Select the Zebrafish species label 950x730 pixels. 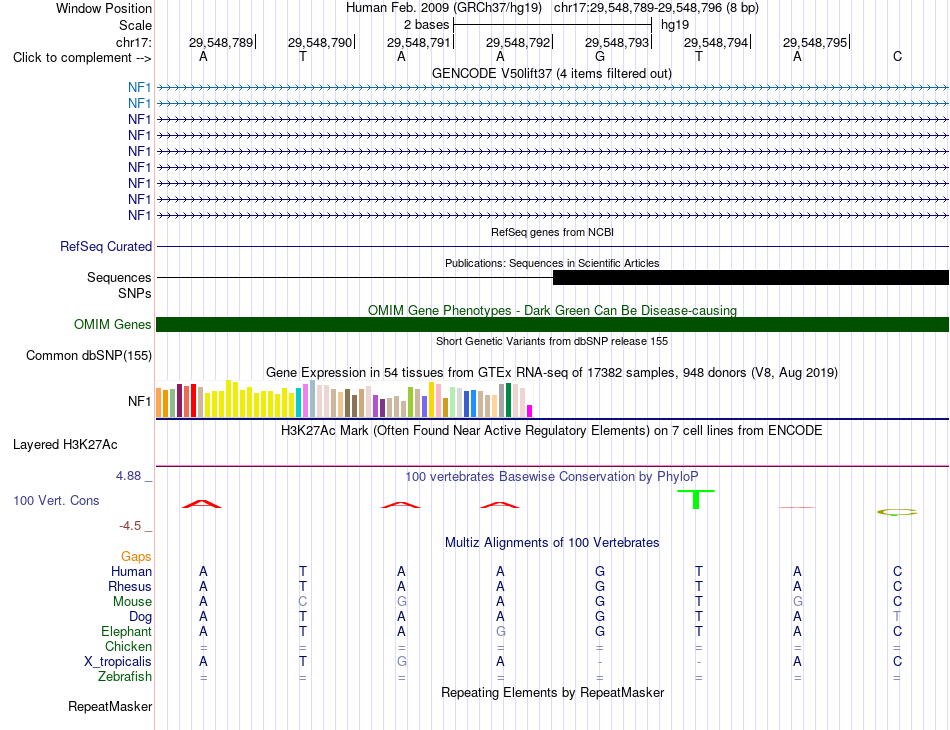coord(125,677)
